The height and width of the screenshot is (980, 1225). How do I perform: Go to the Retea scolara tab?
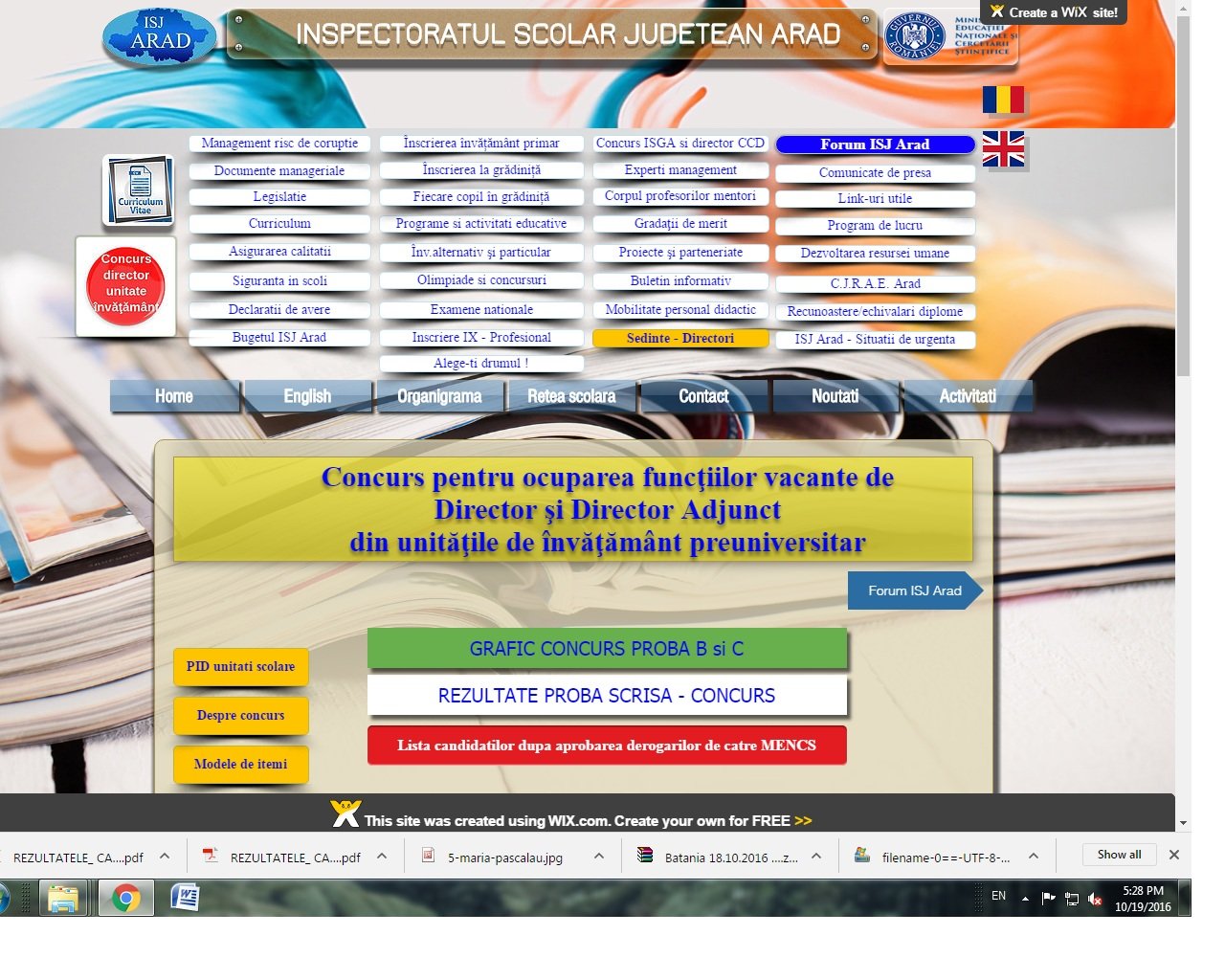click(x=571, y=396)
